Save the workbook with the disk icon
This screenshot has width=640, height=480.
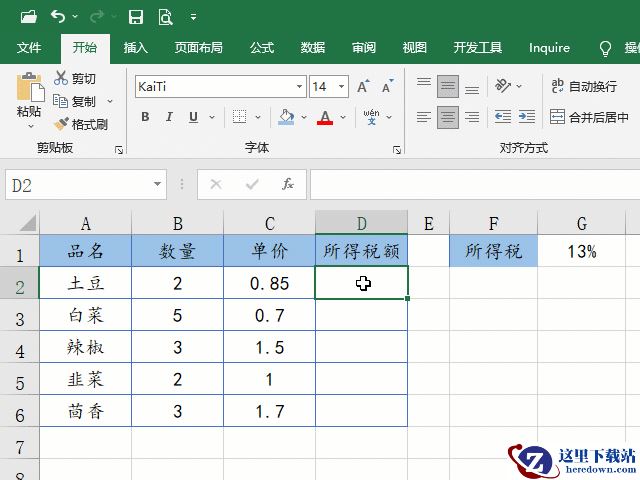click(x=136, y=17)
